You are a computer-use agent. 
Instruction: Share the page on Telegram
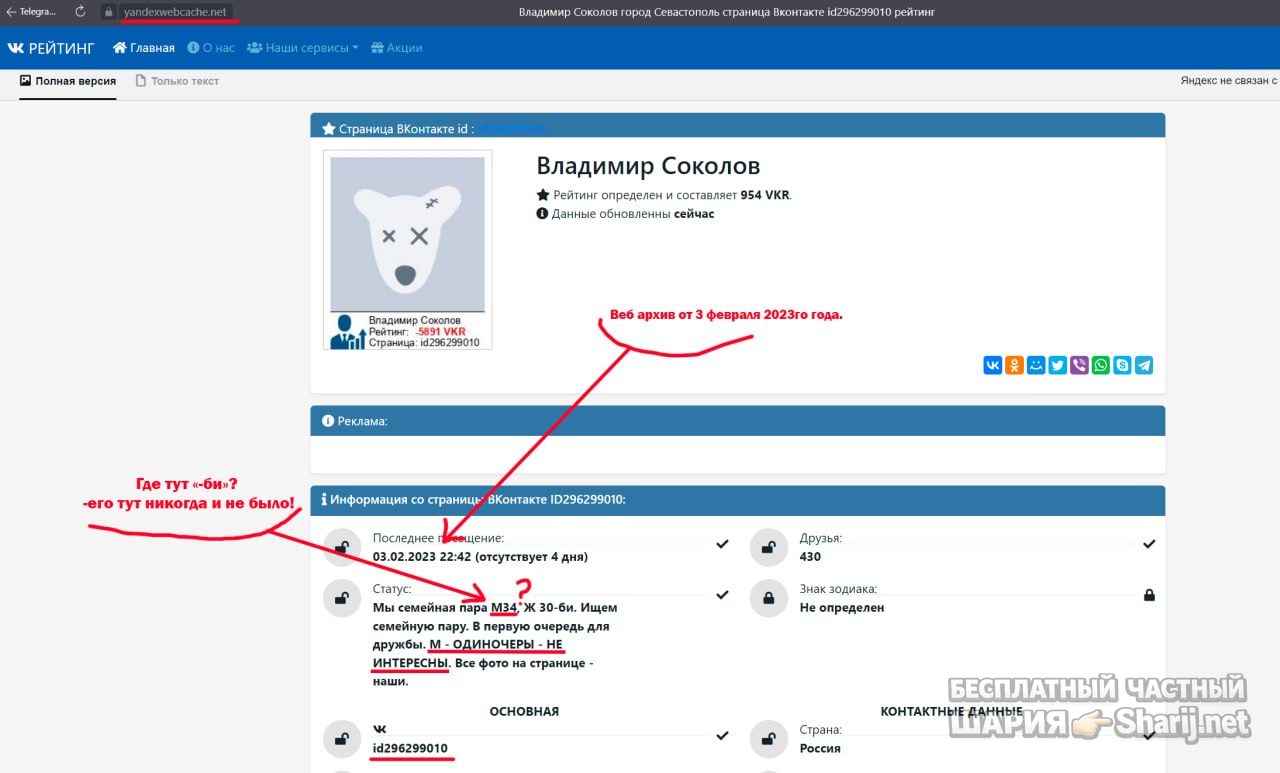tap(1144, 366)
